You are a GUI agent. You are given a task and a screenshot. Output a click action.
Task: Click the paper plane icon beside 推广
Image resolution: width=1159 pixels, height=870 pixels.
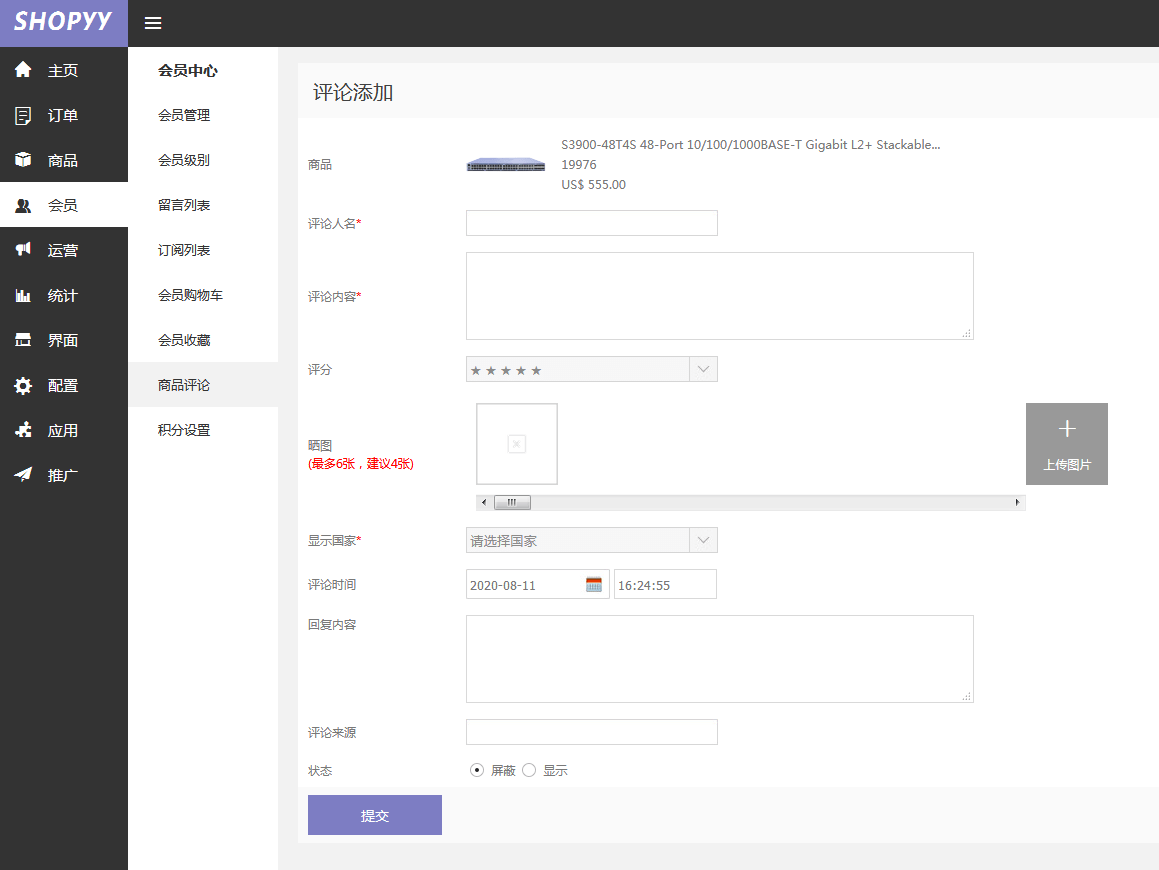pos(23,475)
